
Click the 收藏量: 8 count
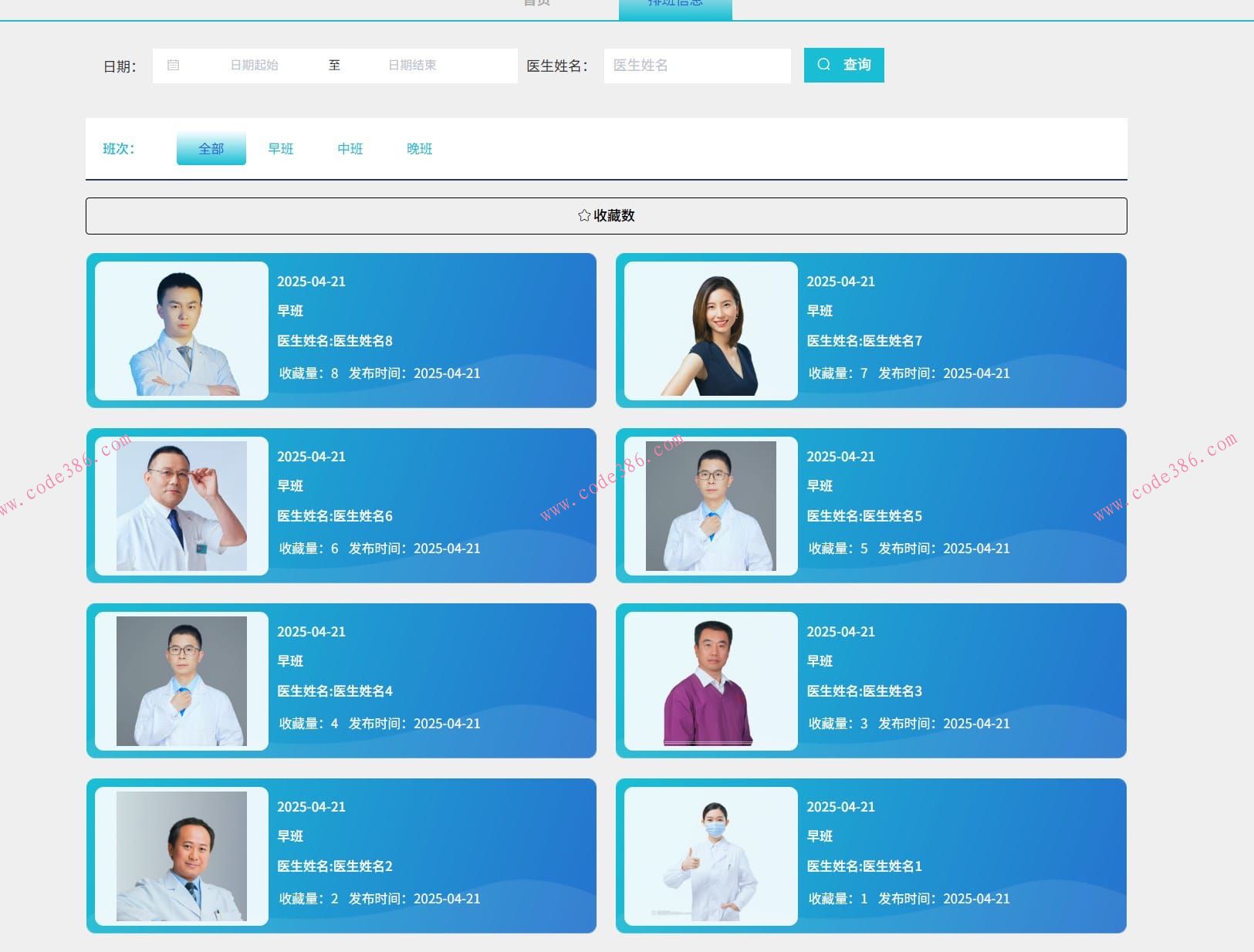click(x=309, y=373)
